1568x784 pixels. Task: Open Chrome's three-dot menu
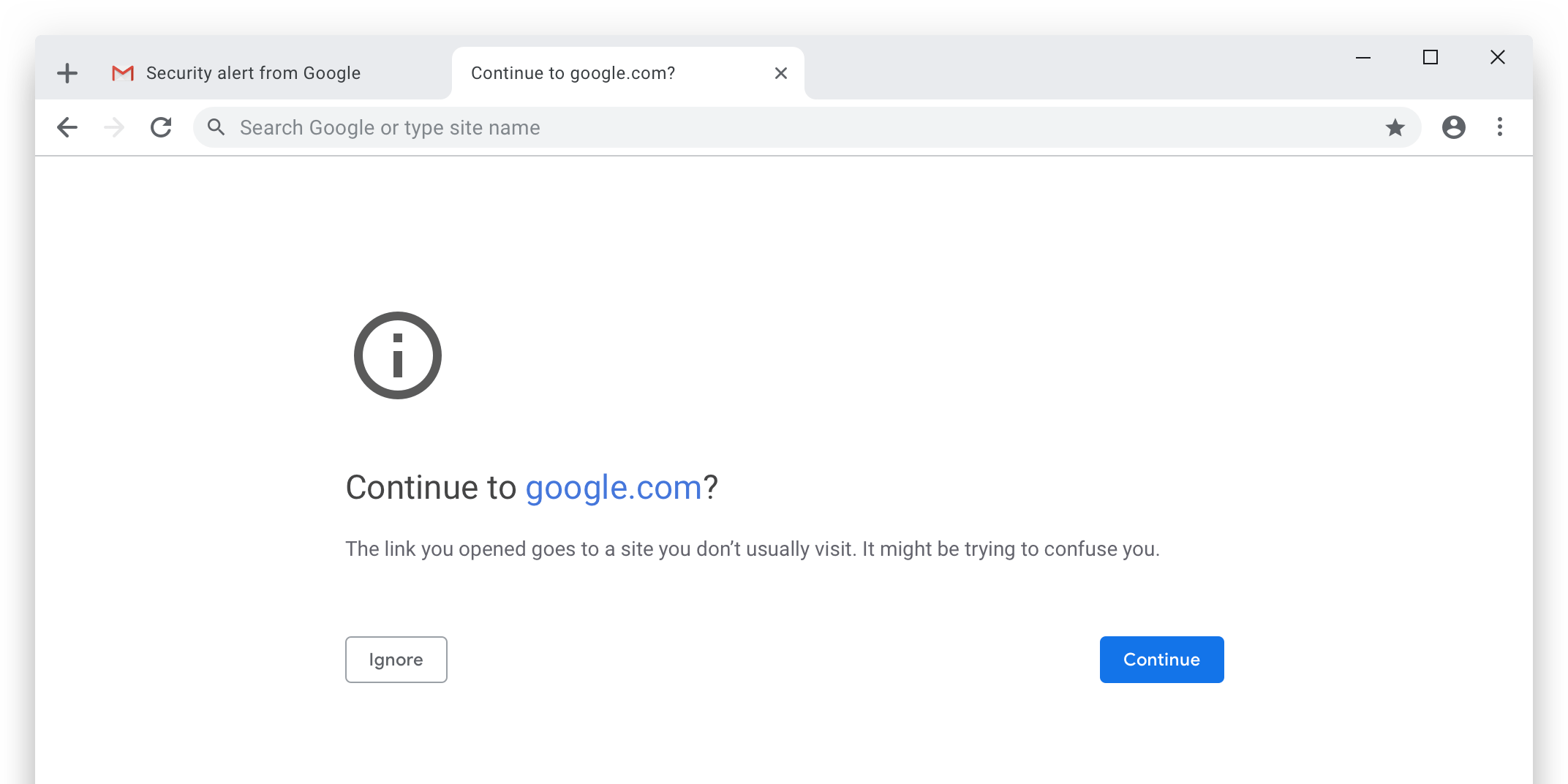[x=1500, y=127]
